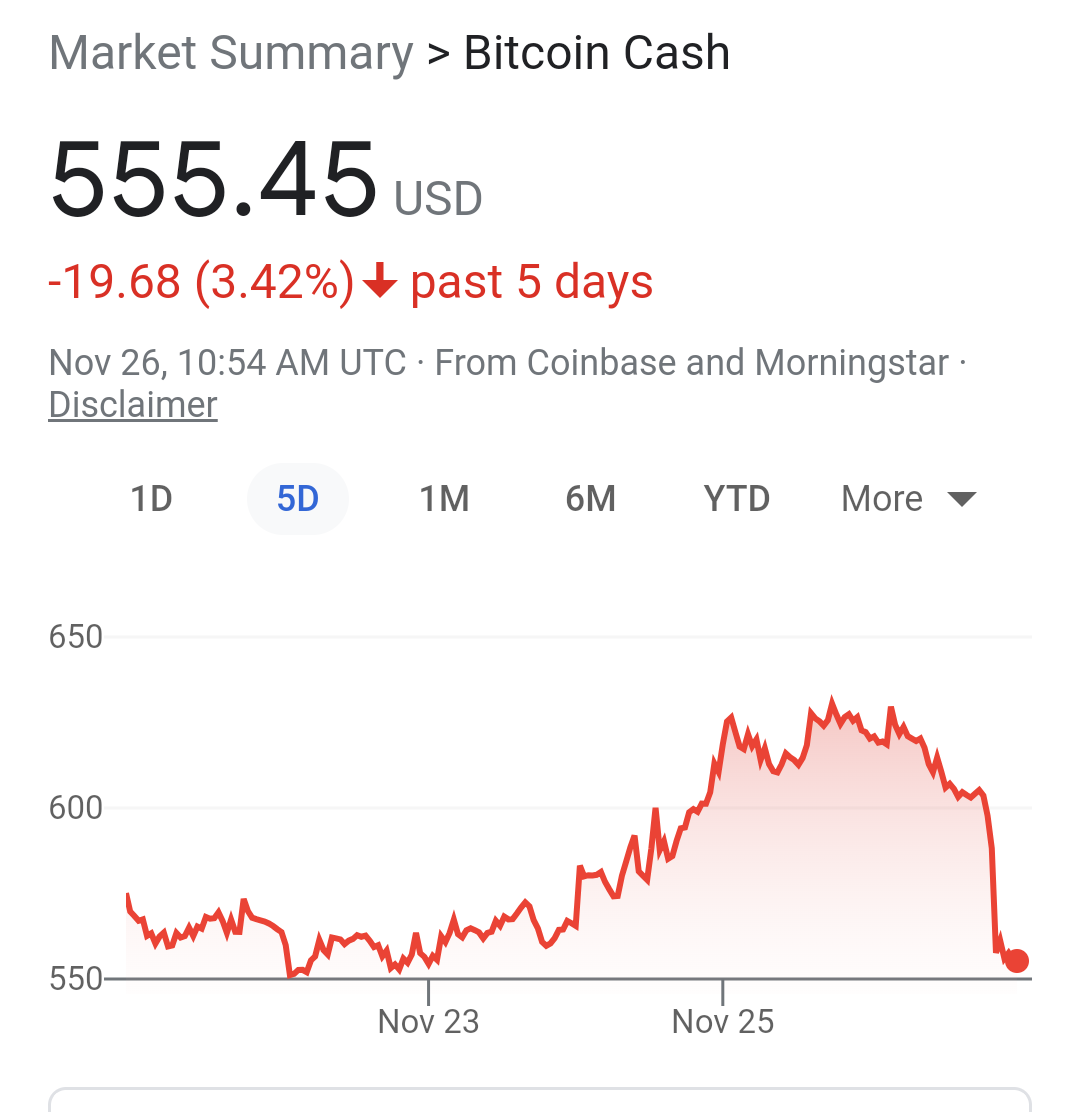1080x1112 pixels.
Task: Switch to the YTD range
Action: click(x=737, y=499)
